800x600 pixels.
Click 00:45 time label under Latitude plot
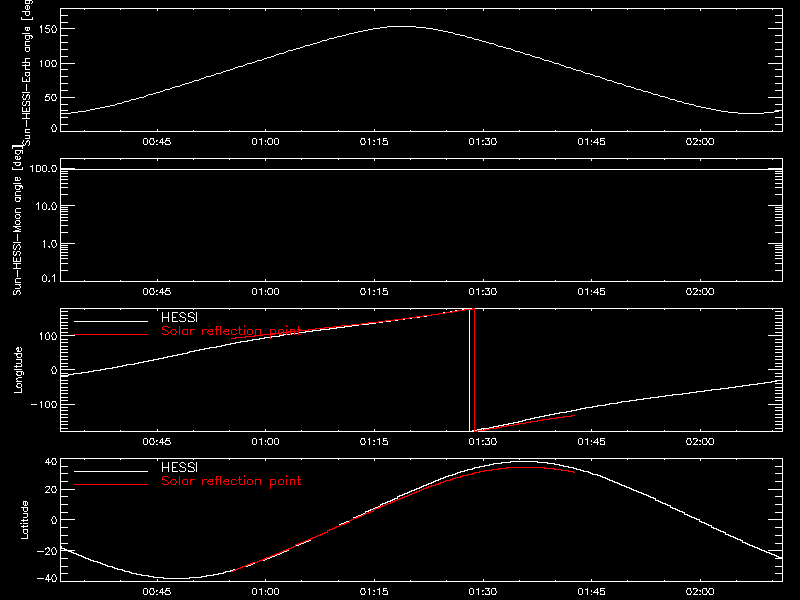point(157,591)
